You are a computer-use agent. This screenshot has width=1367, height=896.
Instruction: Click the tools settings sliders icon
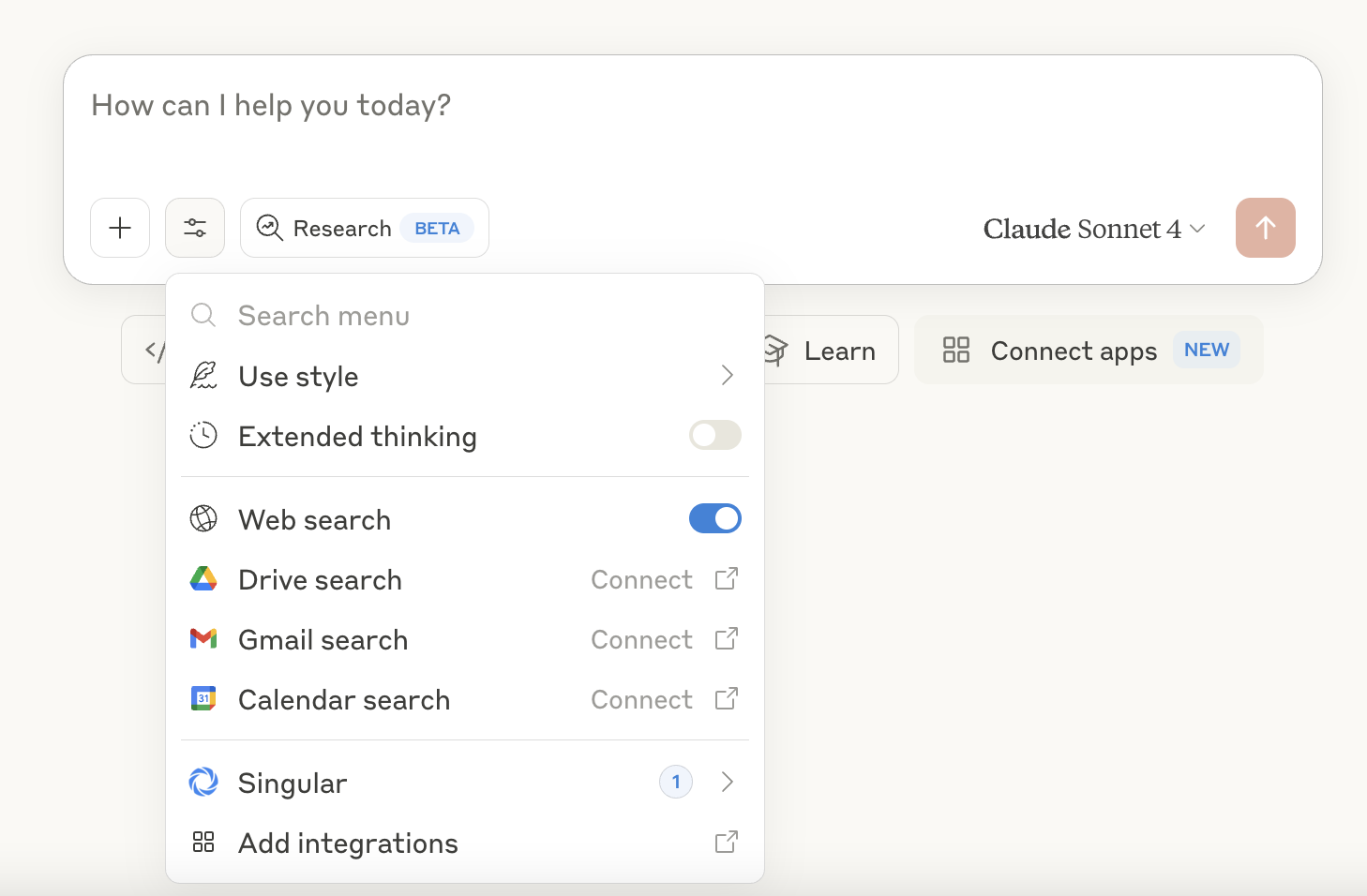pyautogui.click(x=195, y=228)
